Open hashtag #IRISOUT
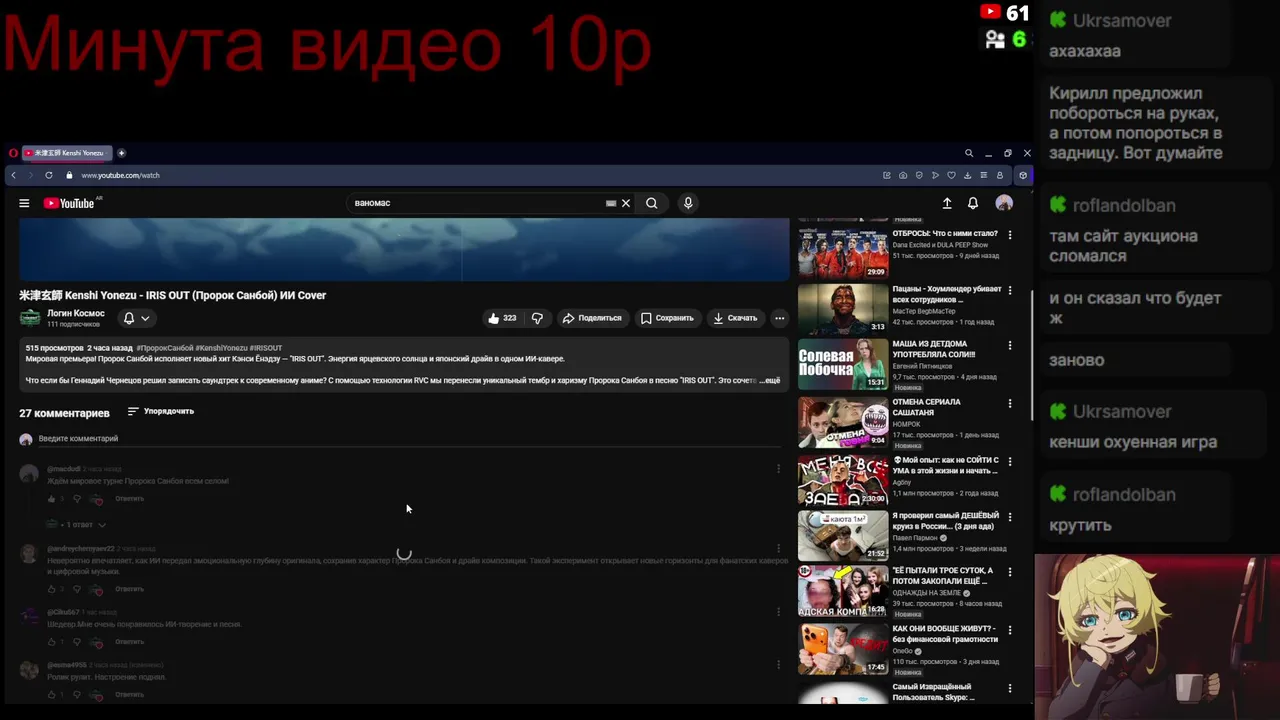The image size is (1280, 720). click(x=266, y=348)
